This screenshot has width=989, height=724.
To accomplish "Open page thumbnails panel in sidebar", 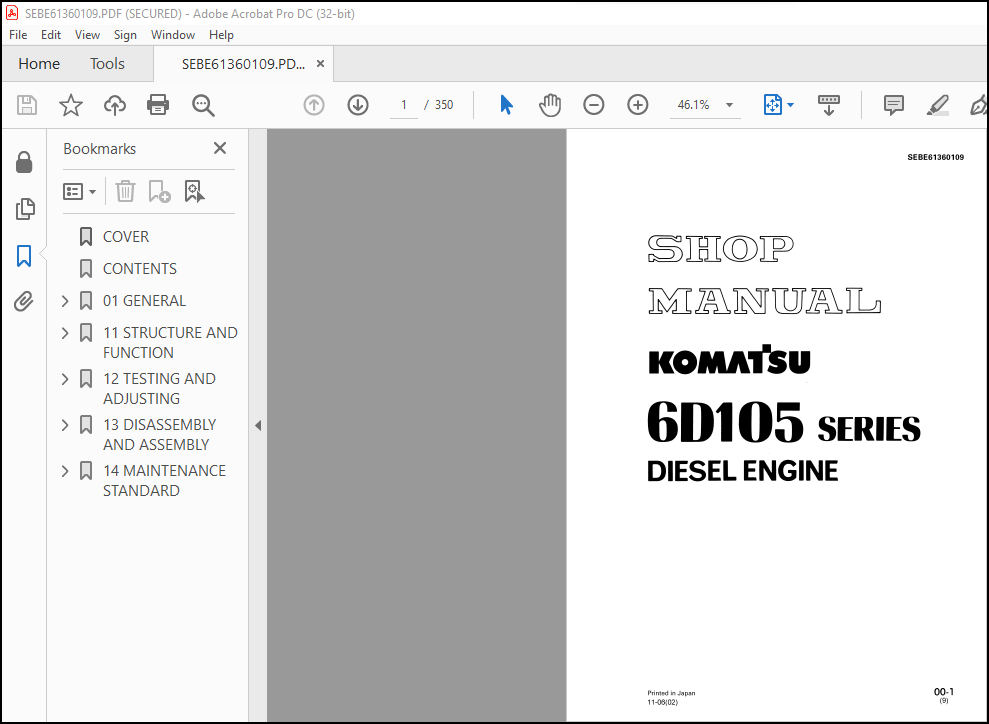I will 25,209.
